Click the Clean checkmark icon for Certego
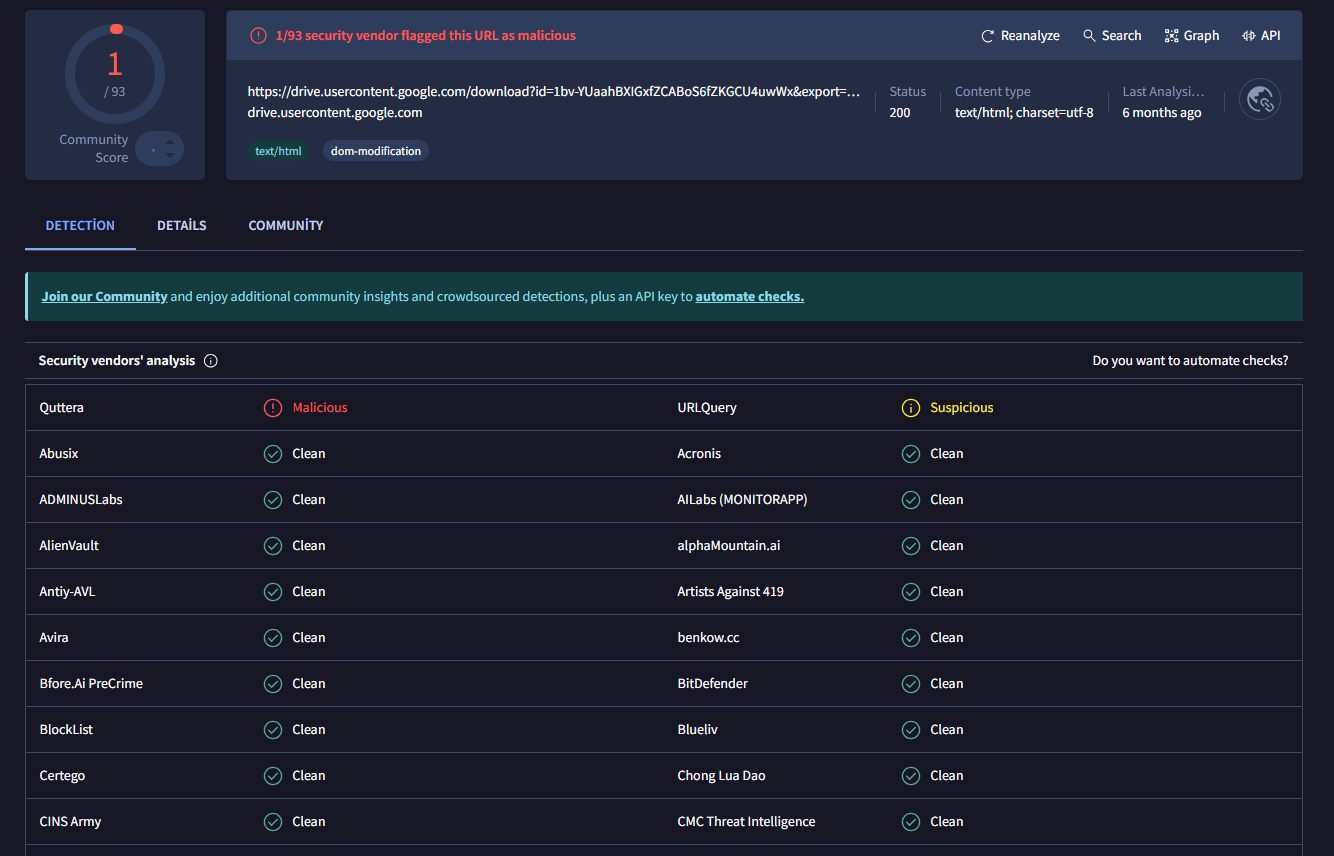 click(x=273, y=776)
